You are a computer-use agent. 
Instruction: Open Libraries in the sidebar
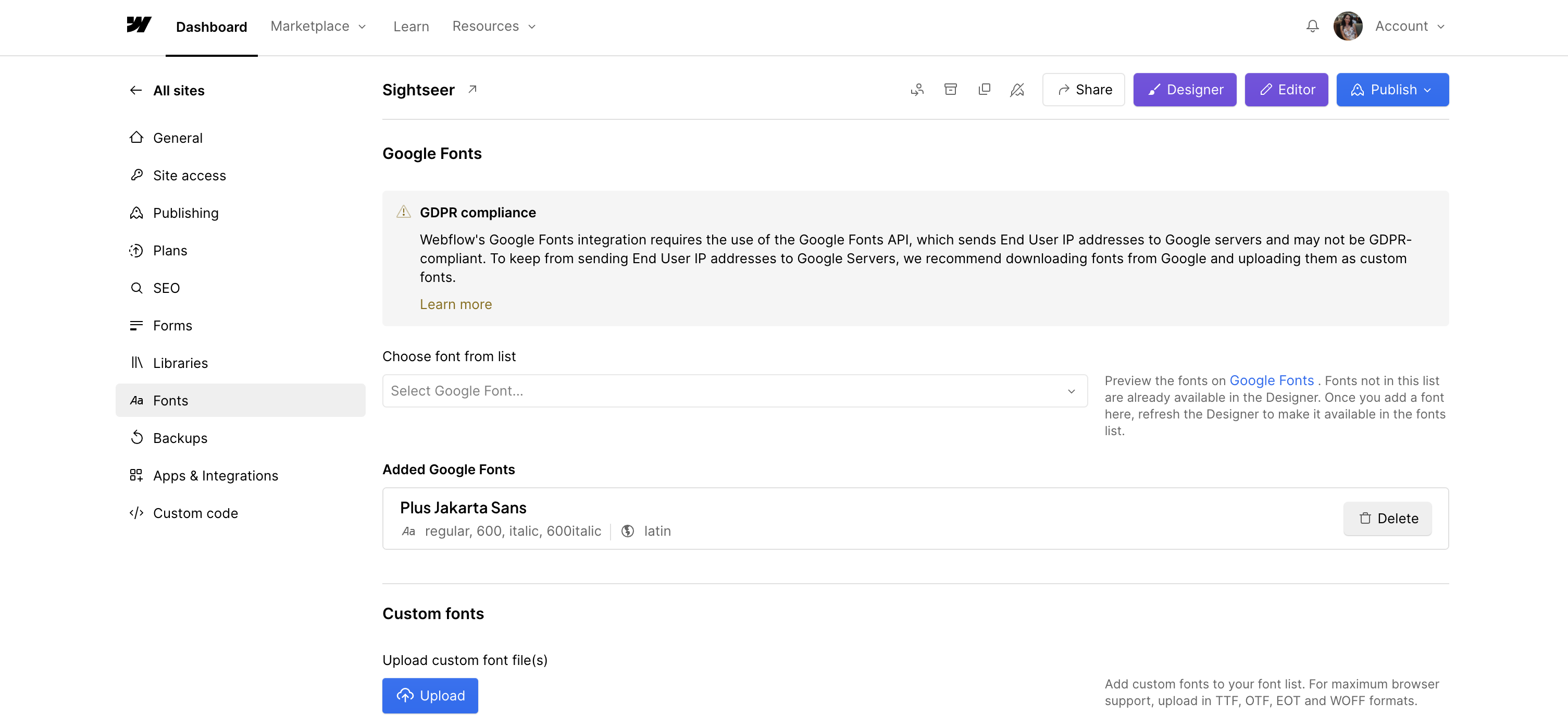pyautogui.click(x=241, y=363)
